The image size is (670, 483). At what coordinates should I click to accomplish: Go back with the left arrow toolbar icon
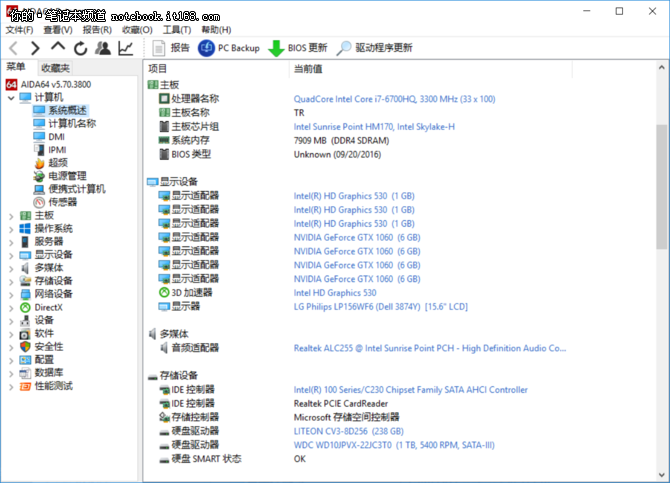[14, 48]
